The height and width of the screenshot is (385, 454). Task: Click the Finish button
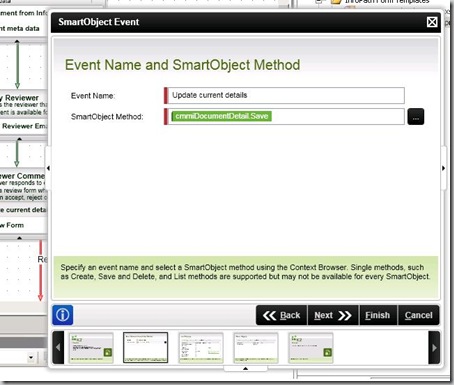pyautogui.click(x=378, y=315)
